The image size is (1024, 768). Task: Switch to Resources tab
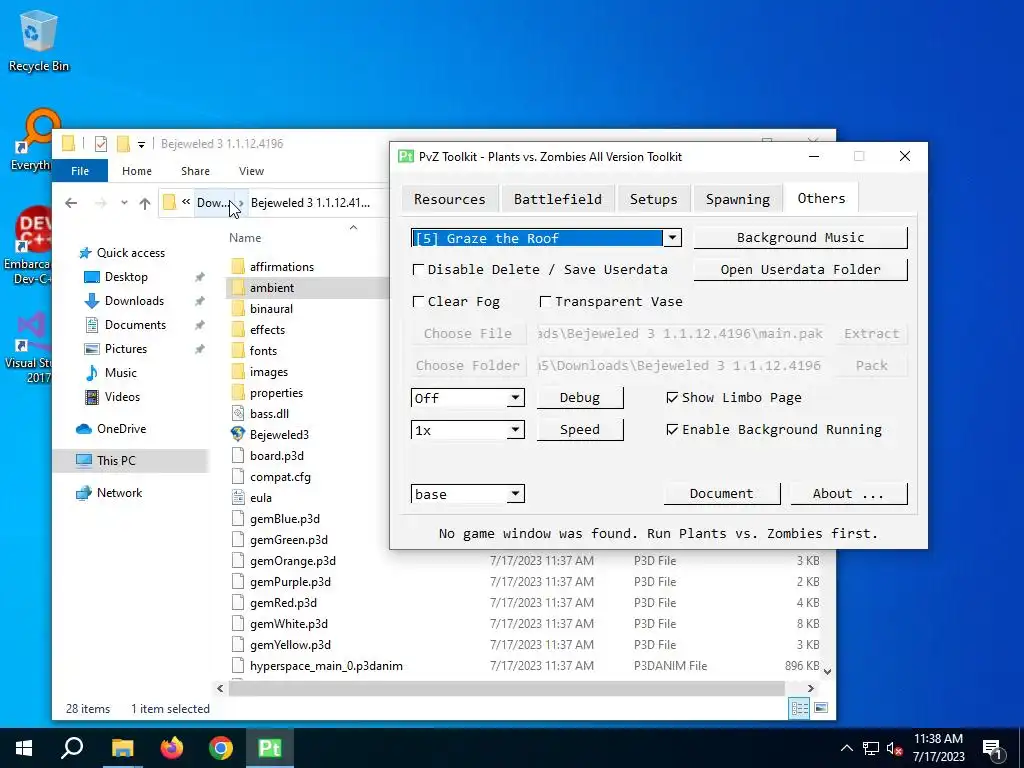coord(449,199)
